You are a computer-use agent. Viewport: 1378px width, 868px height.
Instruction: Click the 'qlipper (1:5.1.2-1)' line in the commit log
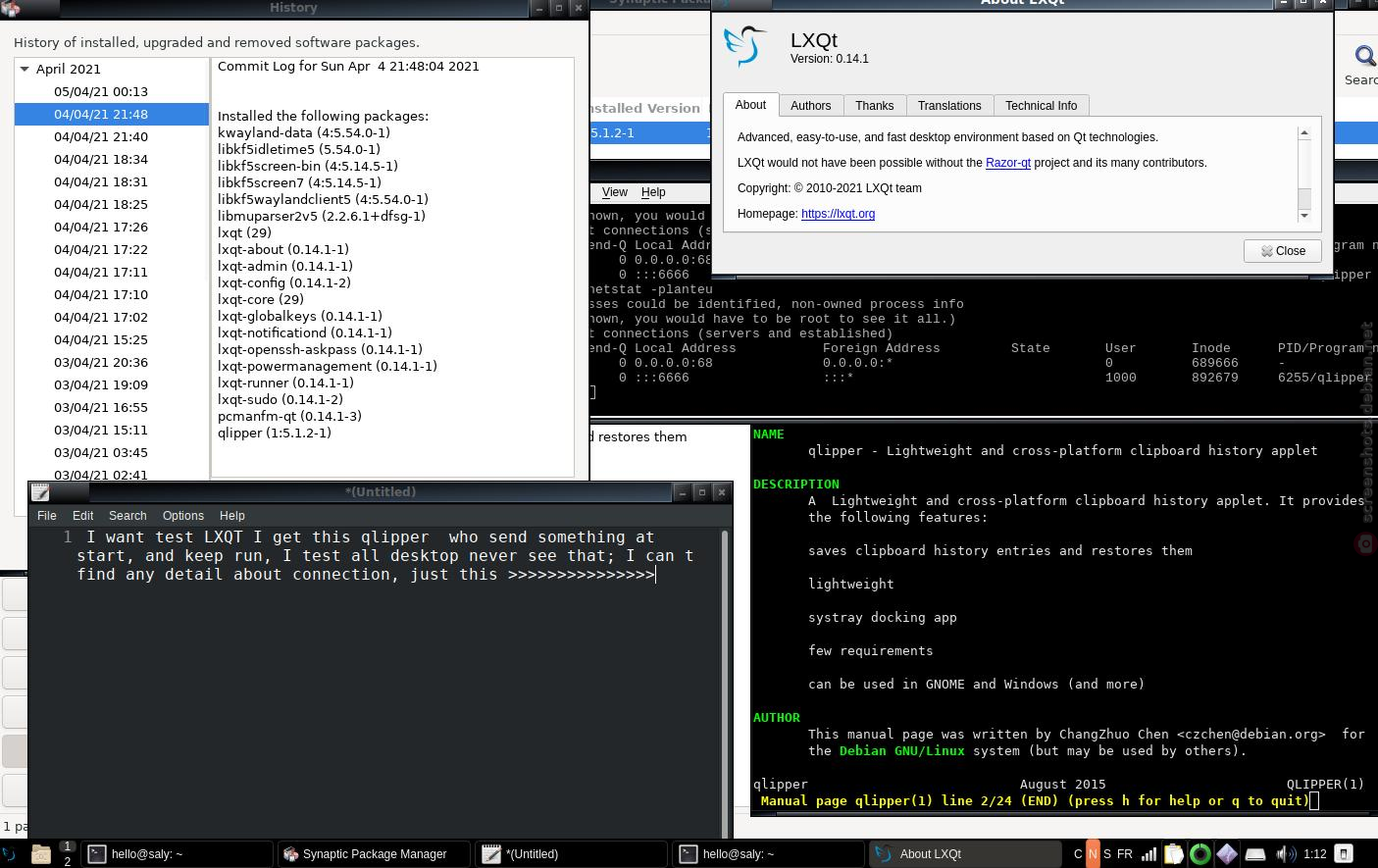275,433
